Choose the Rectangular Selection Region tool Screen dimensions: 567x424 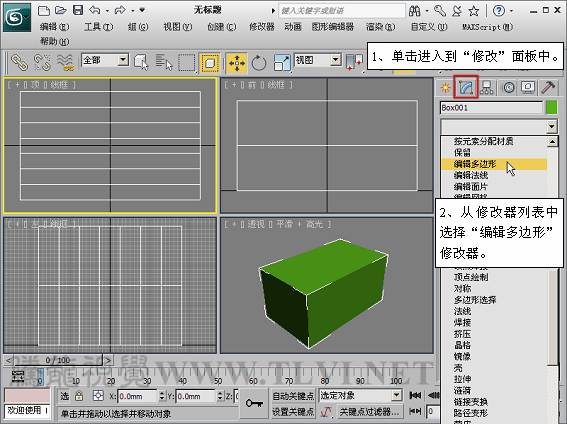pos(187,63)
